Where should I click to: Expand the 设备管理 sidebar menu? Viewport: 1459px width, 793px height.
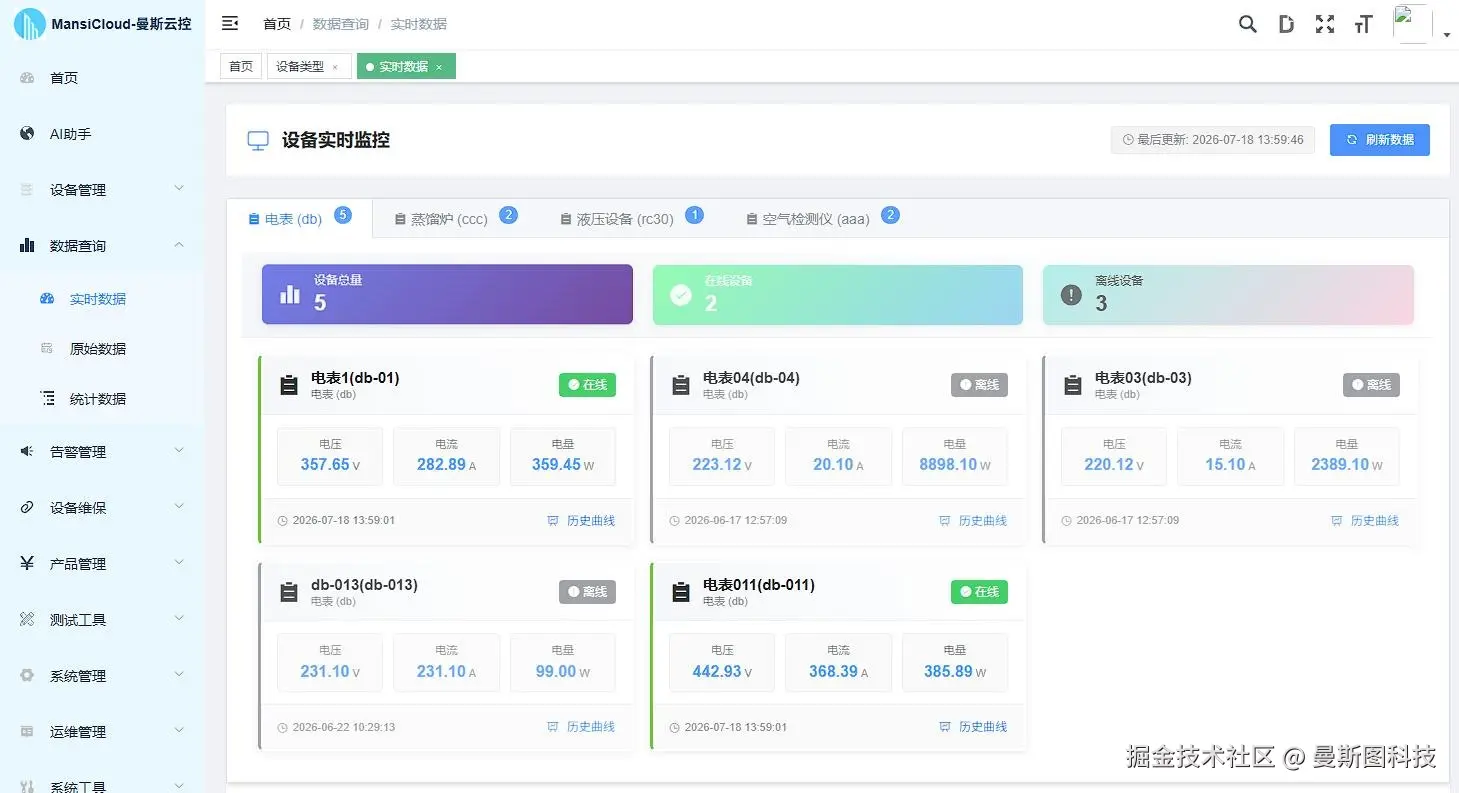click(x=102, y=190)
